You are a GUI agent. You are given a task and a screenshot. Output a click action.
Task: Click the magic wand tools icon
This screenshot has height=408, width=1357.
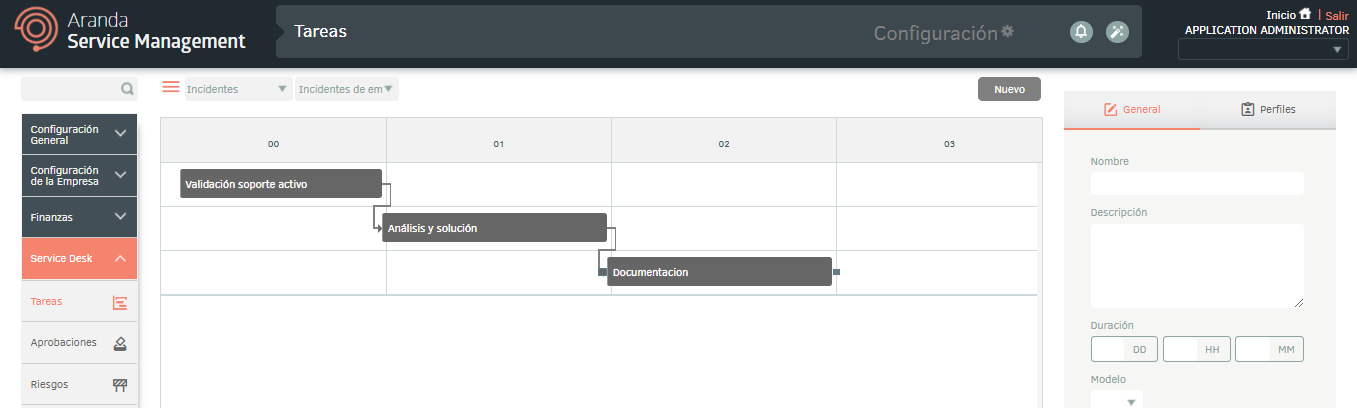pyautogui.click(x=1117, y=31)
